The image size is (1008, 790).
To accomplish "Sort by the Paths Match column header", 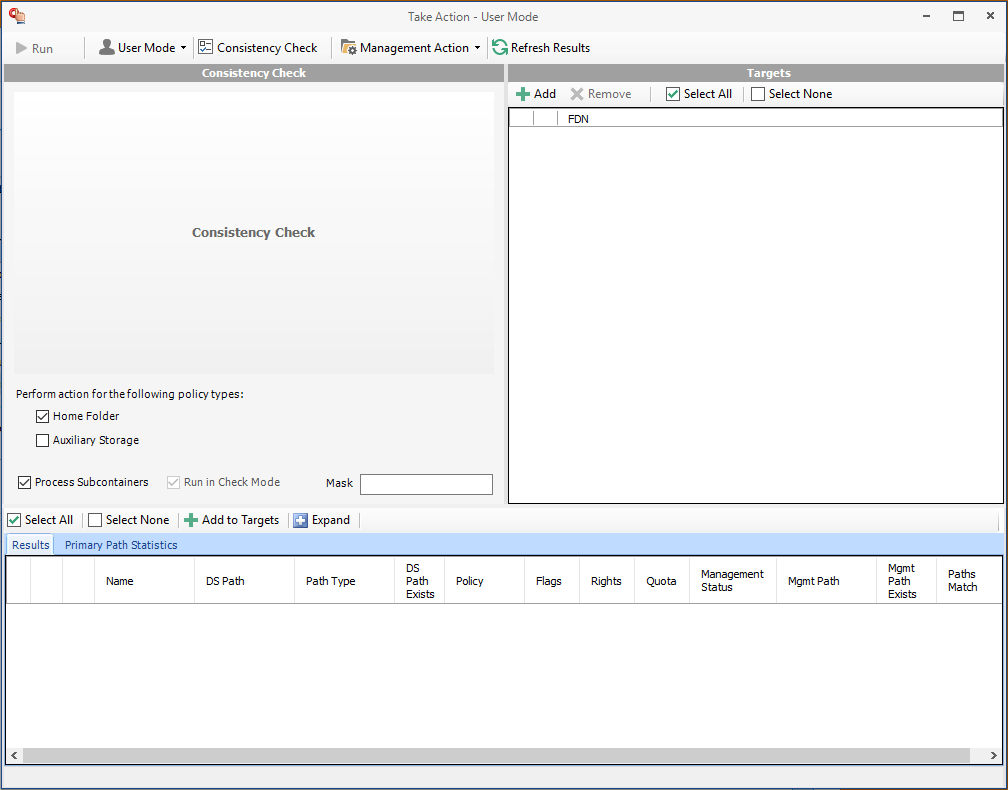I will click(969, 581).
